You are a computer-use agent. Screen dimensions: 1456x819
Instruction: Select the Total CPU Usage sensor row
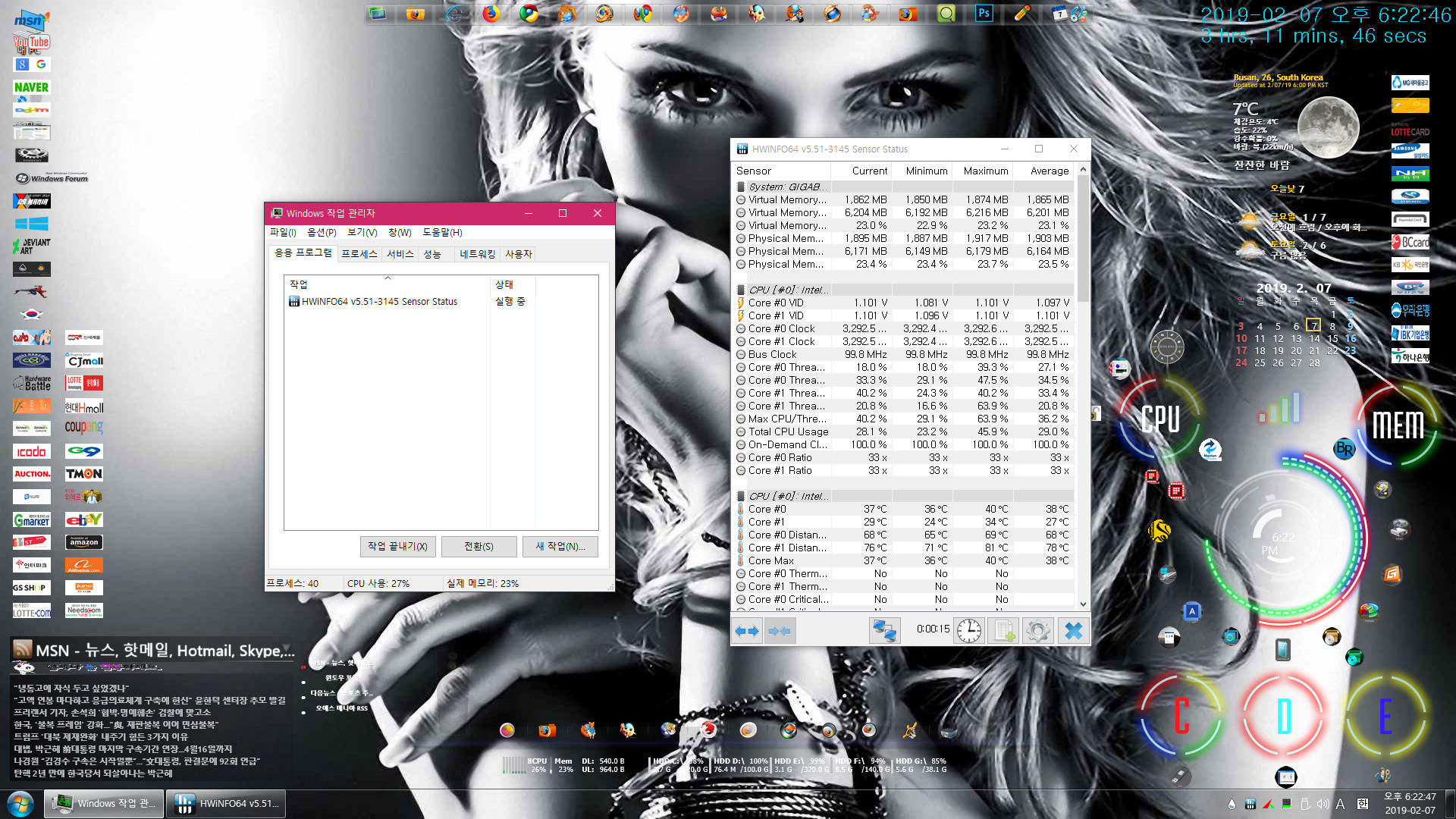click(x=903, y=432)
